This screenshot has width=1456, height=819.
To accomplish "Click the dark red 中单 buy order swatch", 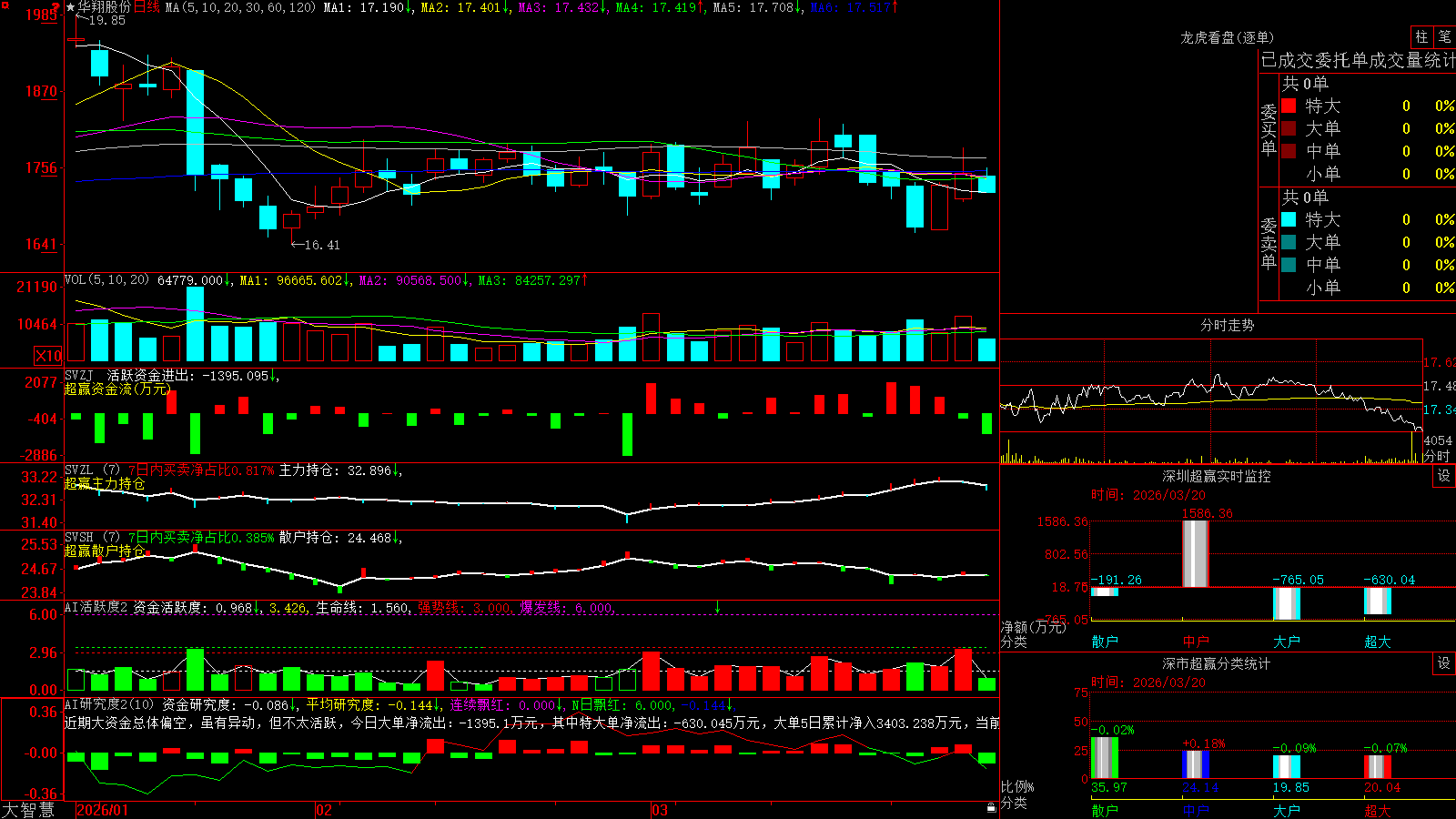I will [1289, 151].
